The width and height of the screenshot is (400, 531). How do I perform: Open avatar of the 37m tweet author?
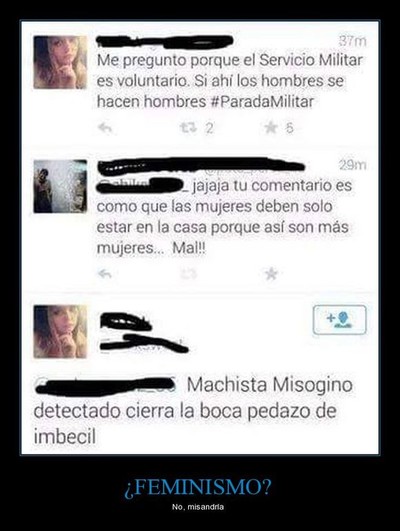[60, 62]
